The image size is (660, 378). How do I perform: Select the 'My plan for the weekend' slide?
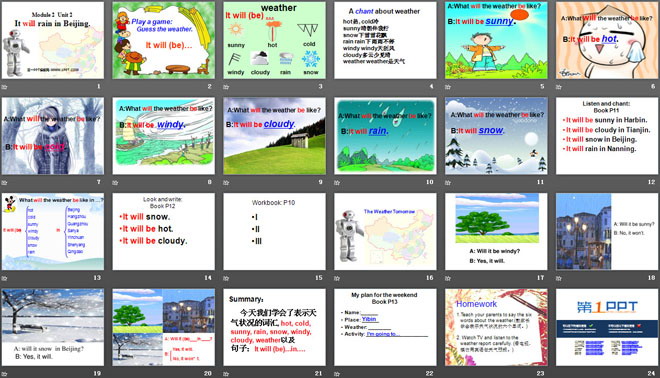click(x=385, y=327)
